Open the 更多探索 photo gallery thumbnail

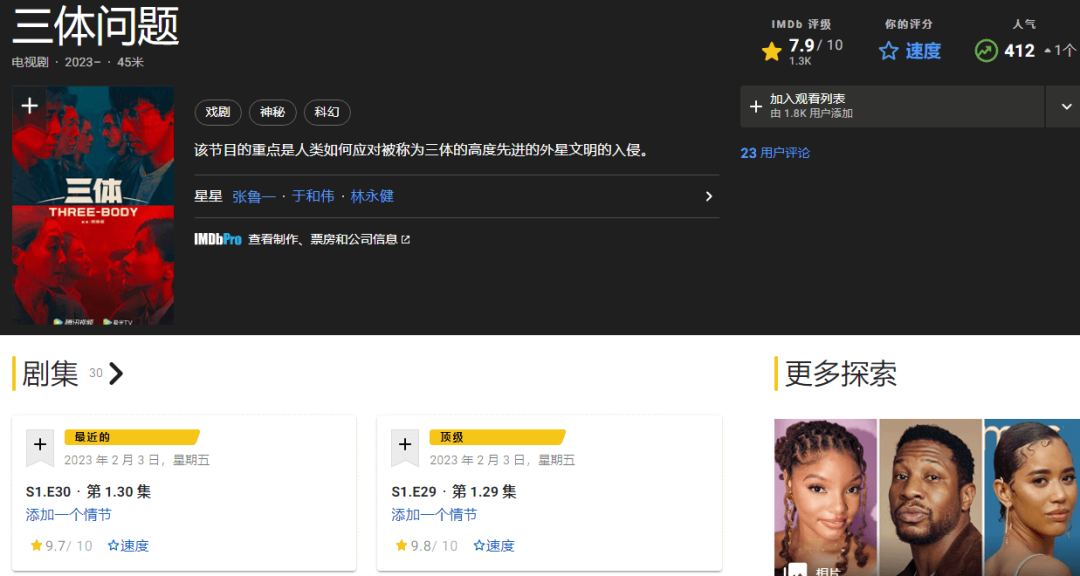[927, 497]
